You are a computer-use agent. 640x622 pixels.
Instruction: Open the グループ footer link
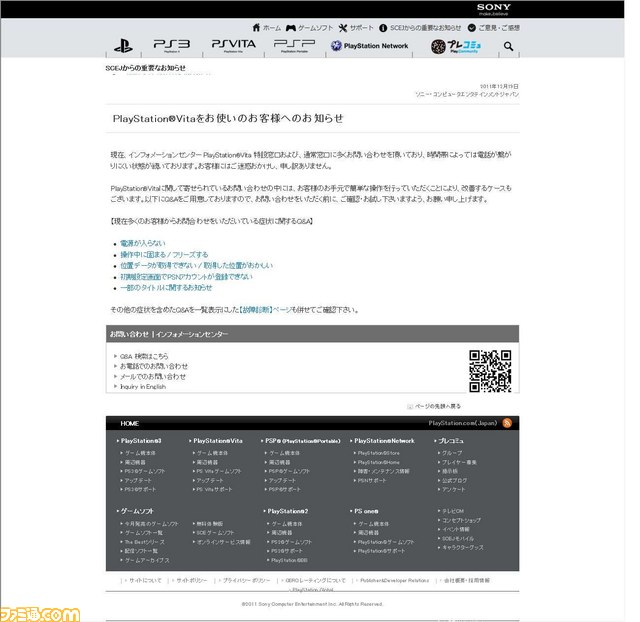(452, 453)
